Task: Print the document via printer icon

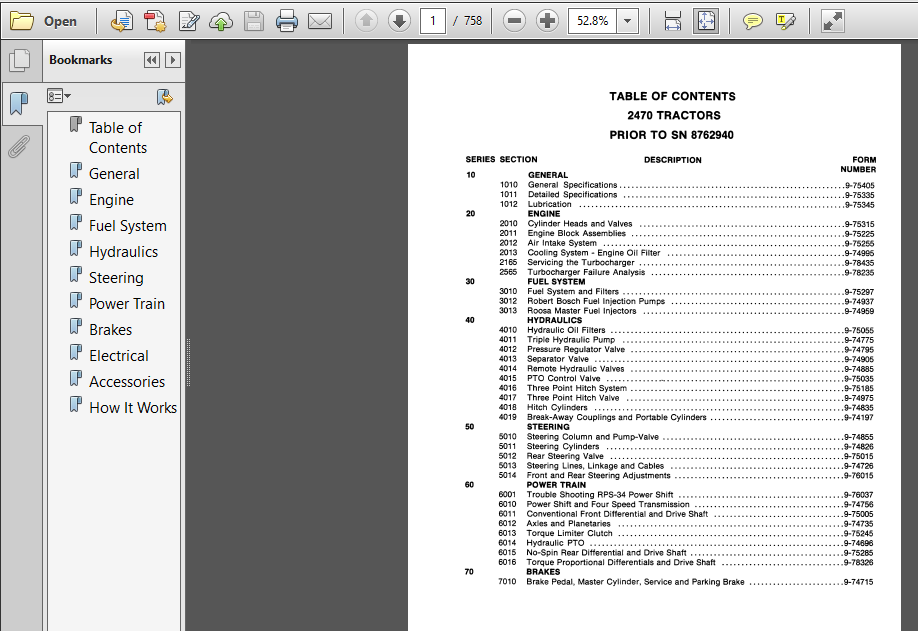Action: [x=287, y=21]
